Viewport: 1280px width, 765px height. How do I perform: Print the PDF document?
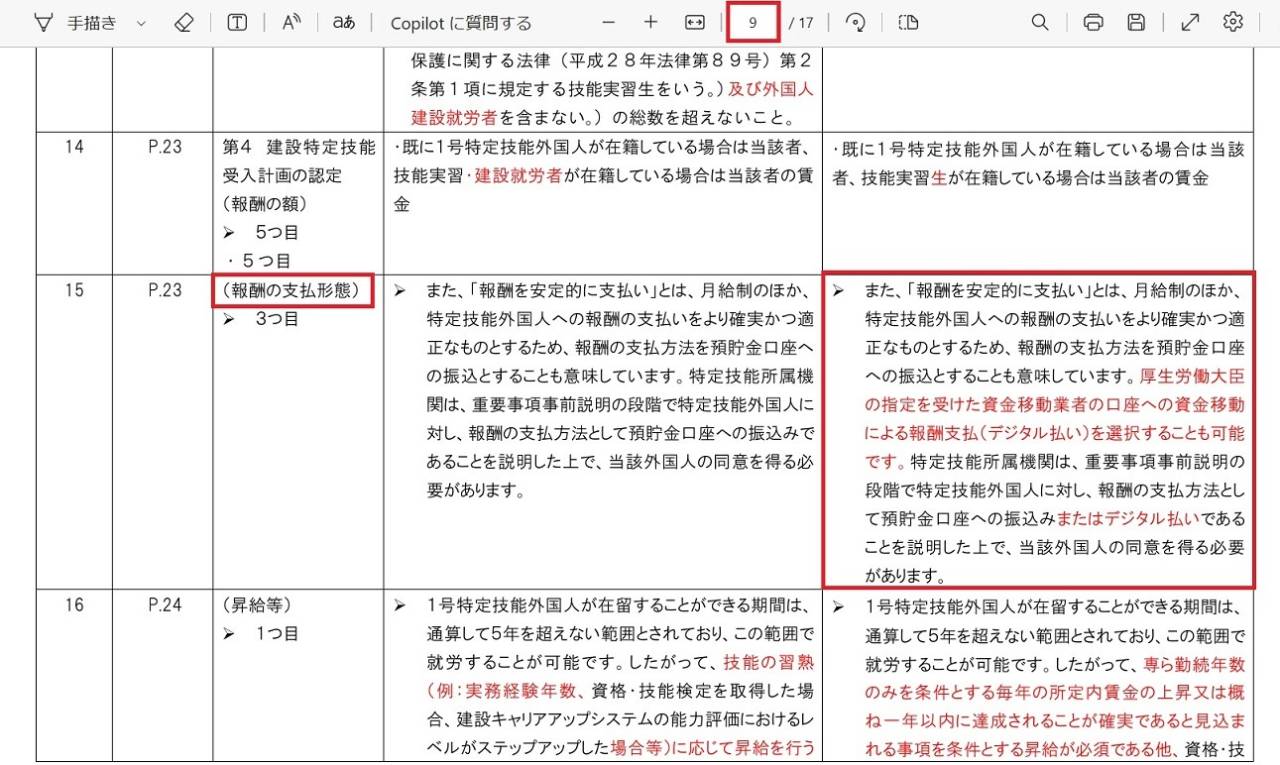[1093, 23]
